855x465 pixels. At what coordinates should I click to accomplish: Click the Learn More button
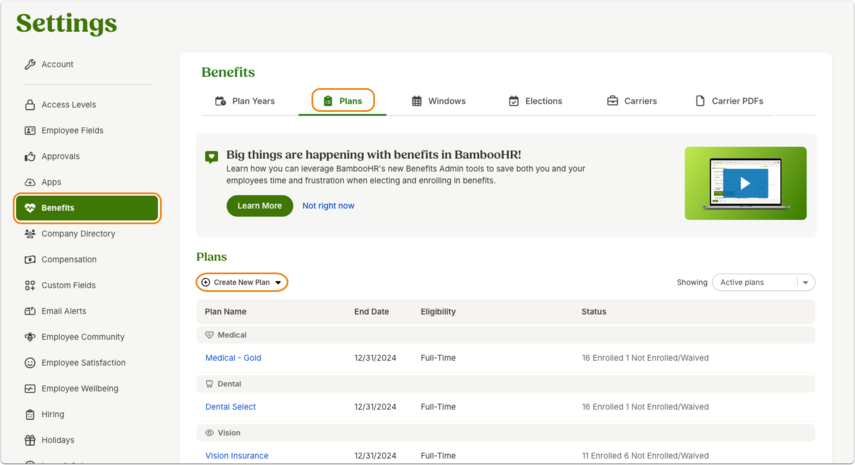pyautogui.click(x=260, y=206)
